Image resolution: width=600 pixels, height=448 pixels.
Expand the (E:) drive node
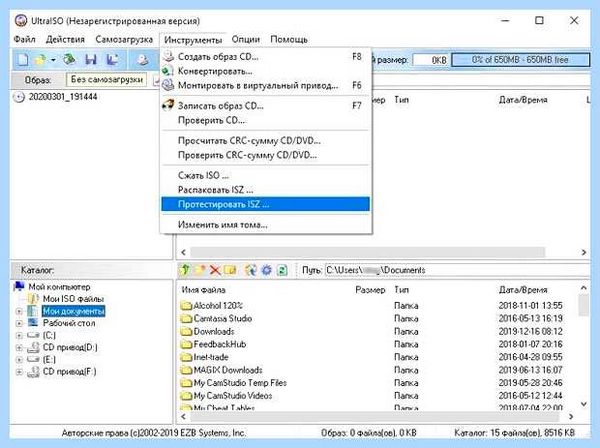[19, 360]
